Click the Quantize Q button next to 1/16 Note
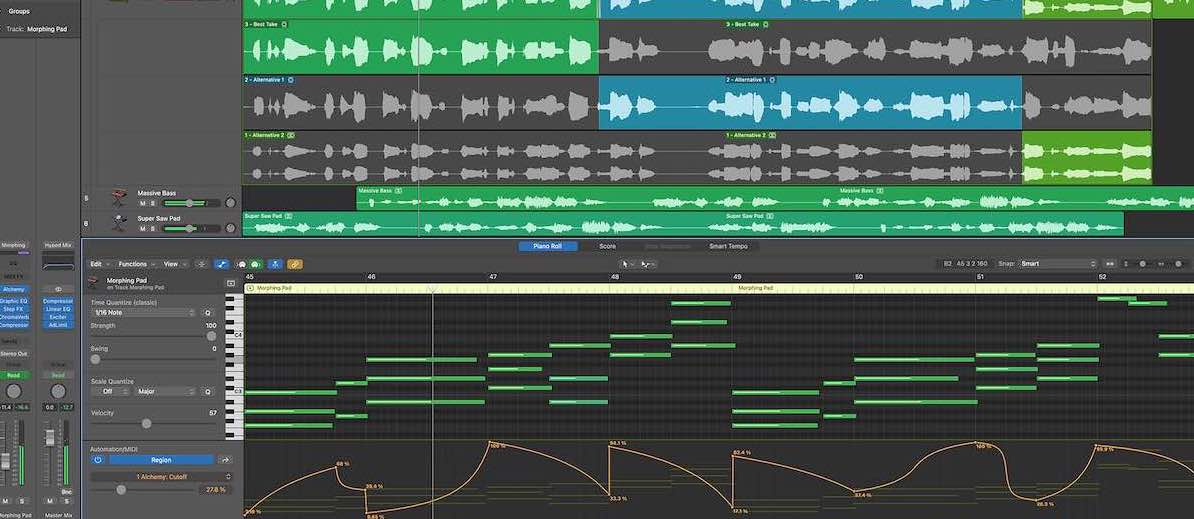Viewport: 1194px width, 519px height. (x=209, y=313)
